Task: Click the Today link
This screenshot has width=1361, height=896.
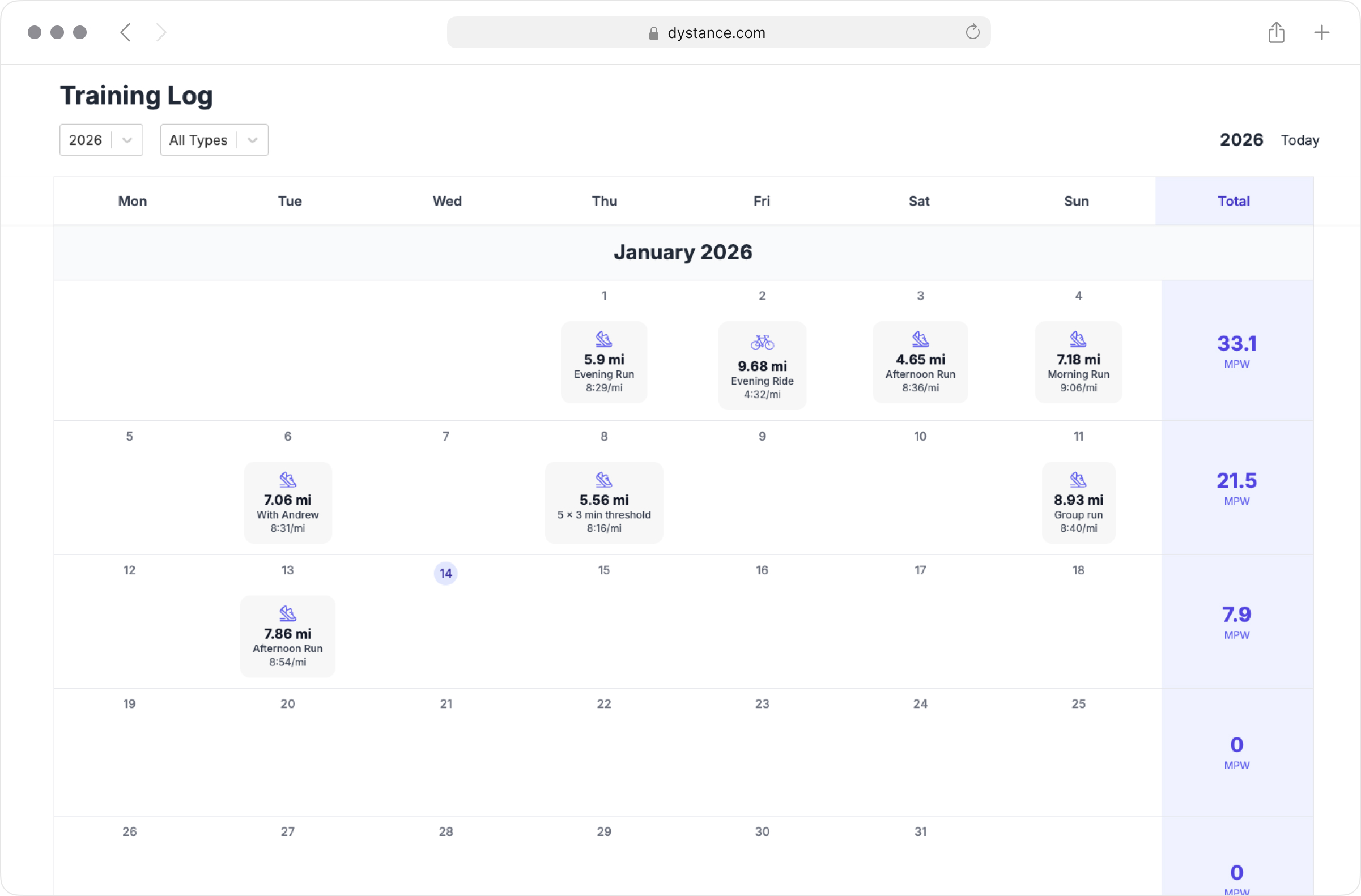Action: pos(1299,140)
